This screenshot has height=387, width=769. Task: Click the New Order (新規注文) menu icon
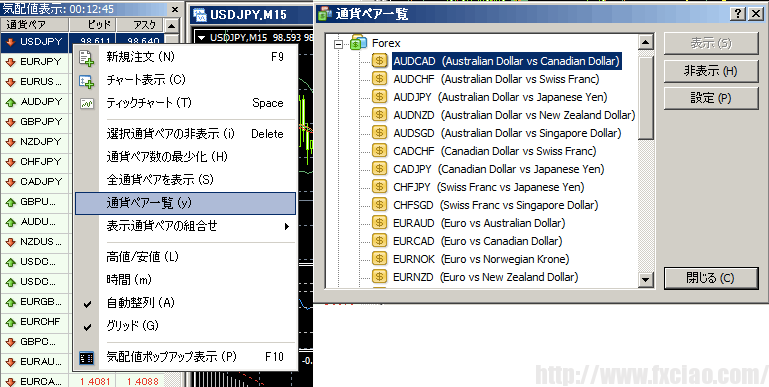[x=86, y=58]
